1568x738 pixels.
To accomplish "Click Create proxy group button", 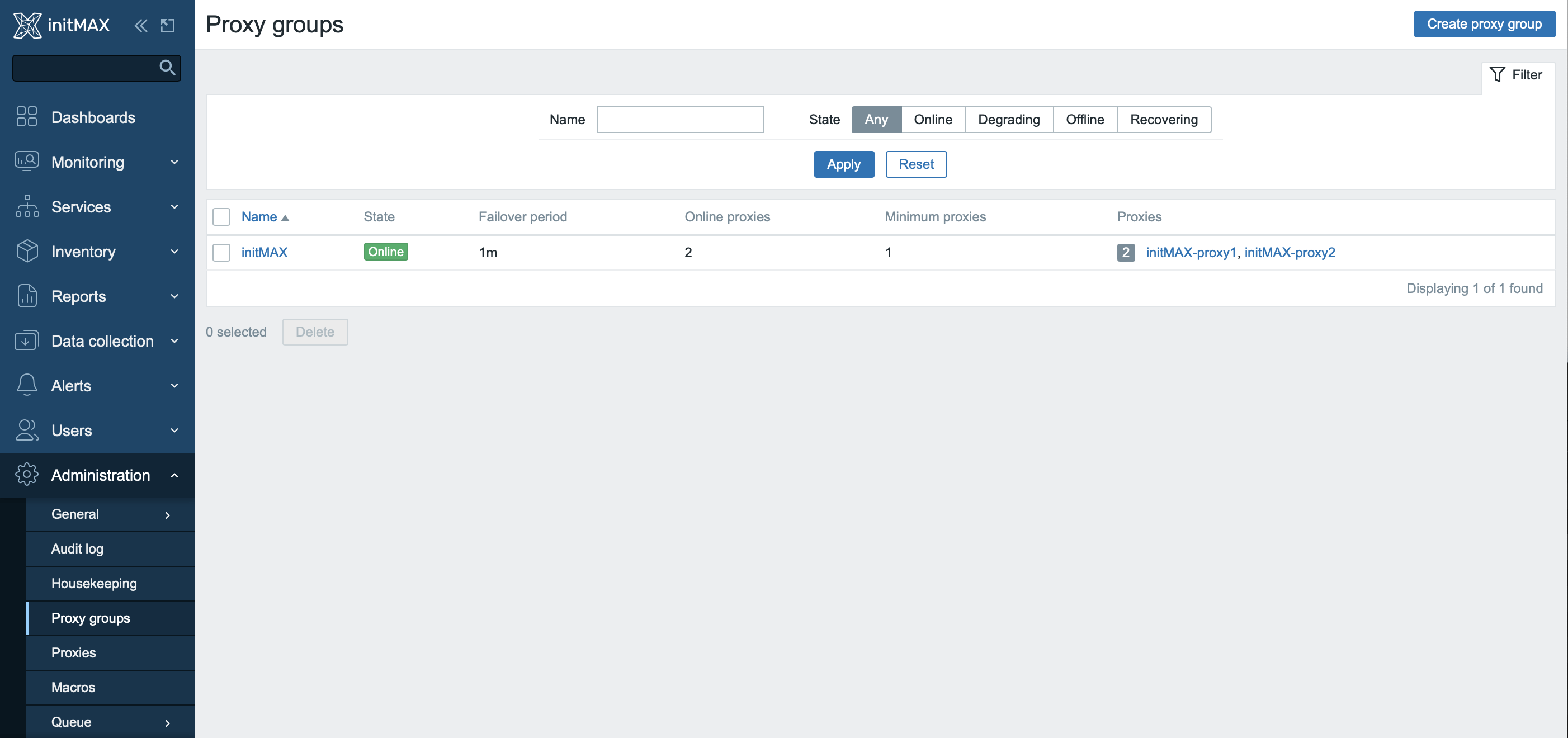I will click(1484, 23).
